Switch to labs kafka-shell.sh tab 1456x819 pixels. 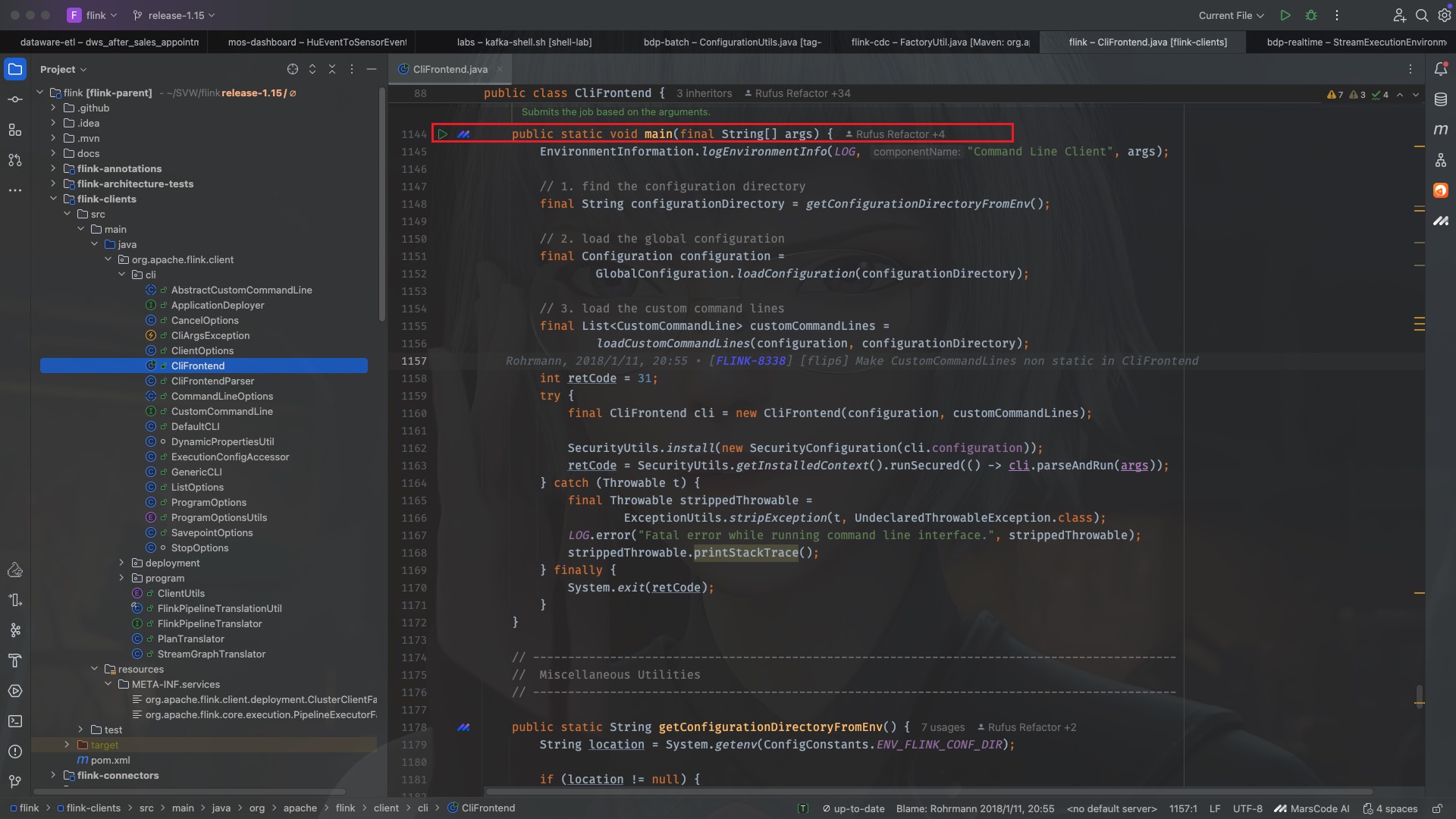pyautogui.click(x=524, y=42)
